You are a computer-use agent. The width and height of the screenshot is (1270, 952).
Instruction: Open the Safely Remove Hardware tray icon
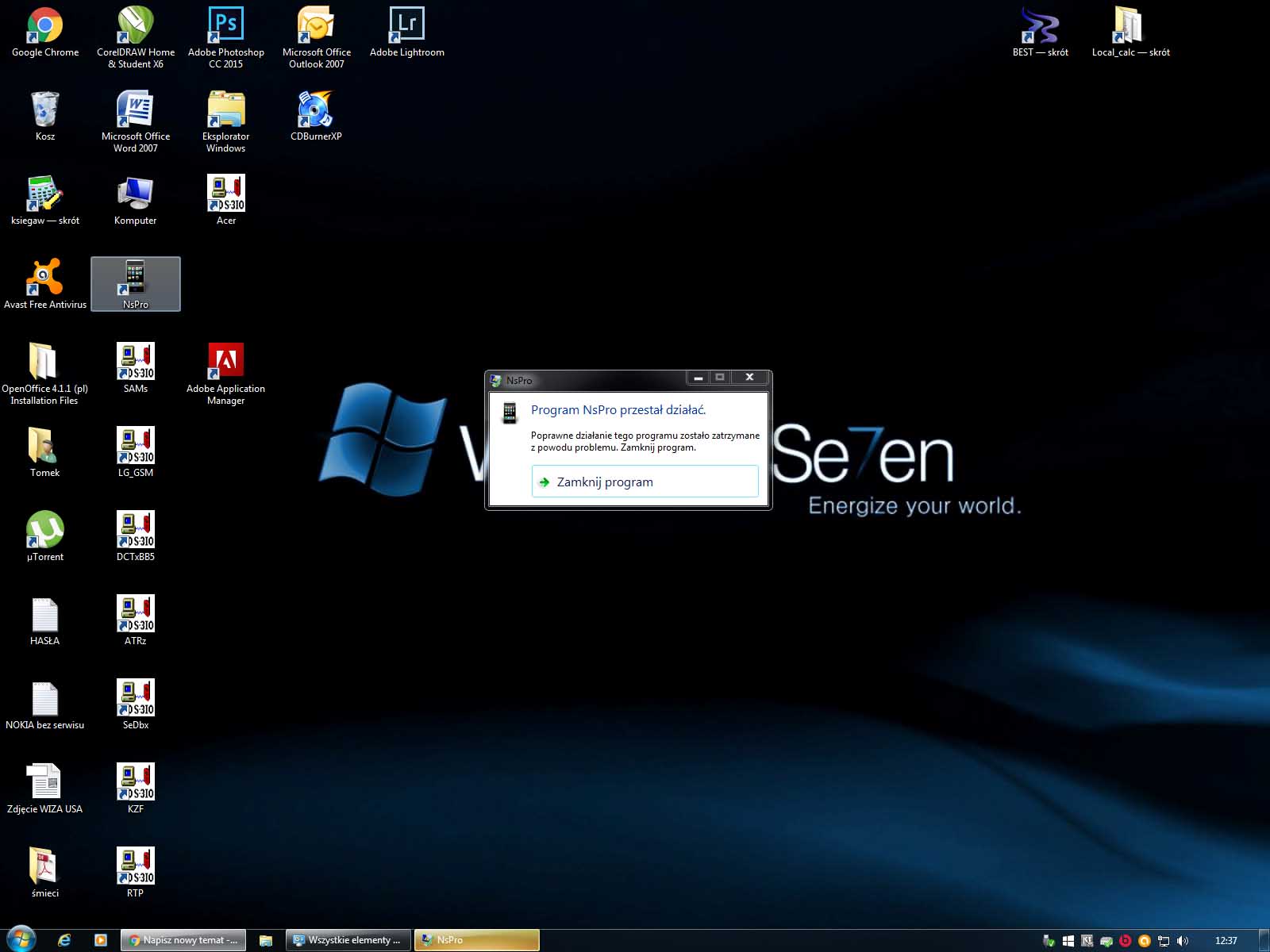pyautogui.click(x=1049, y=941)
